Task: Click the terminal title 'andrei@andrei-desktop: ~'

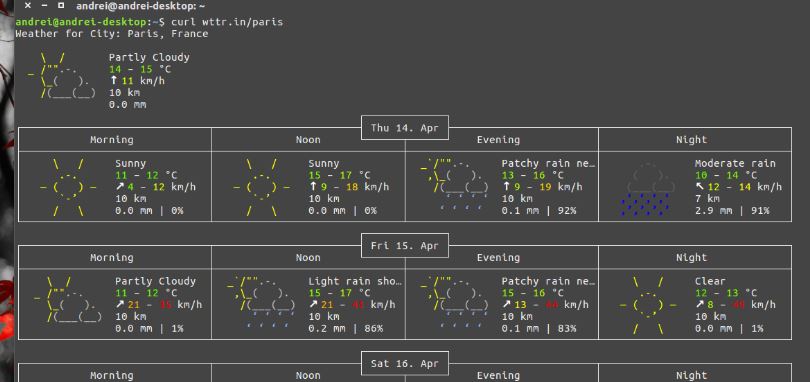Action: click(x=140, y=6)
